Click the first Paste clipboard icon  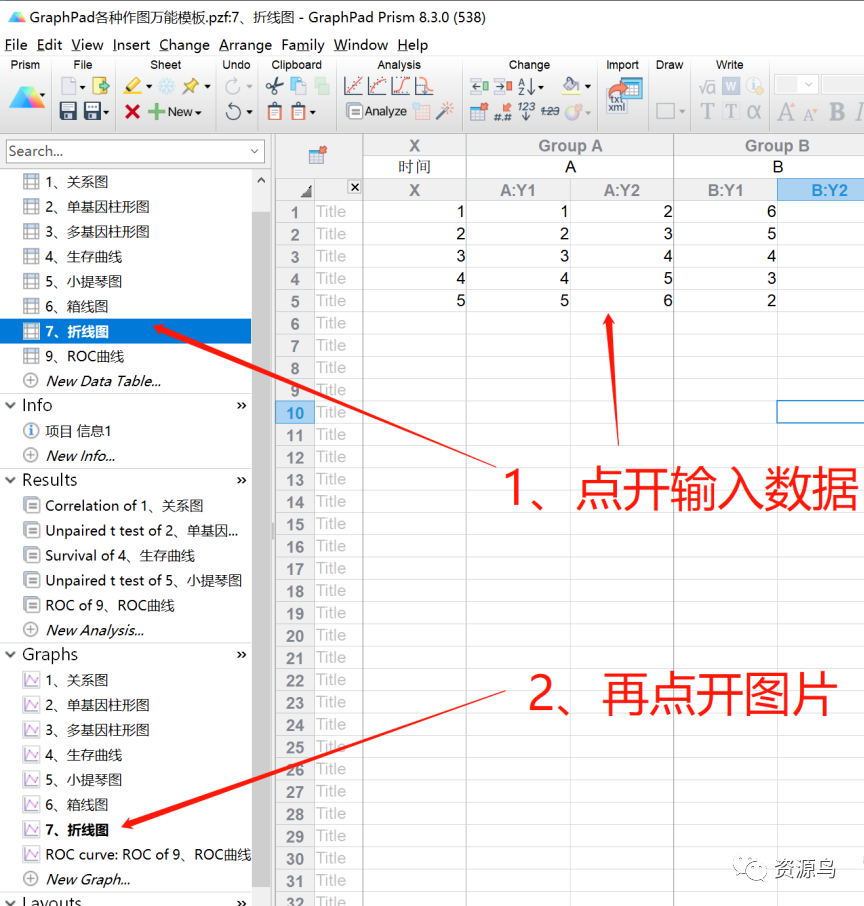(275, 111)
